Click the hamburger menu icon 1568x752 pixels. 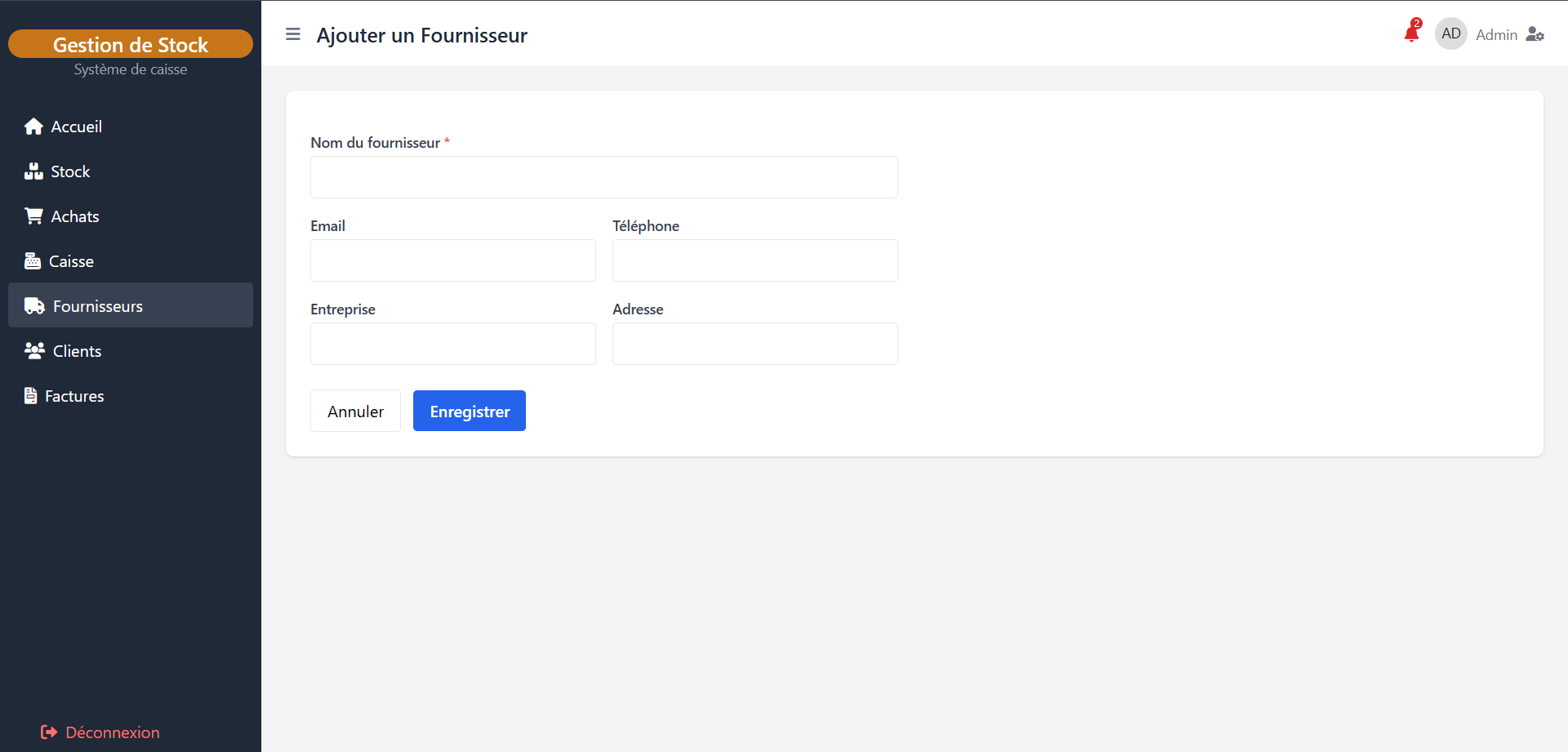(293, 34)
